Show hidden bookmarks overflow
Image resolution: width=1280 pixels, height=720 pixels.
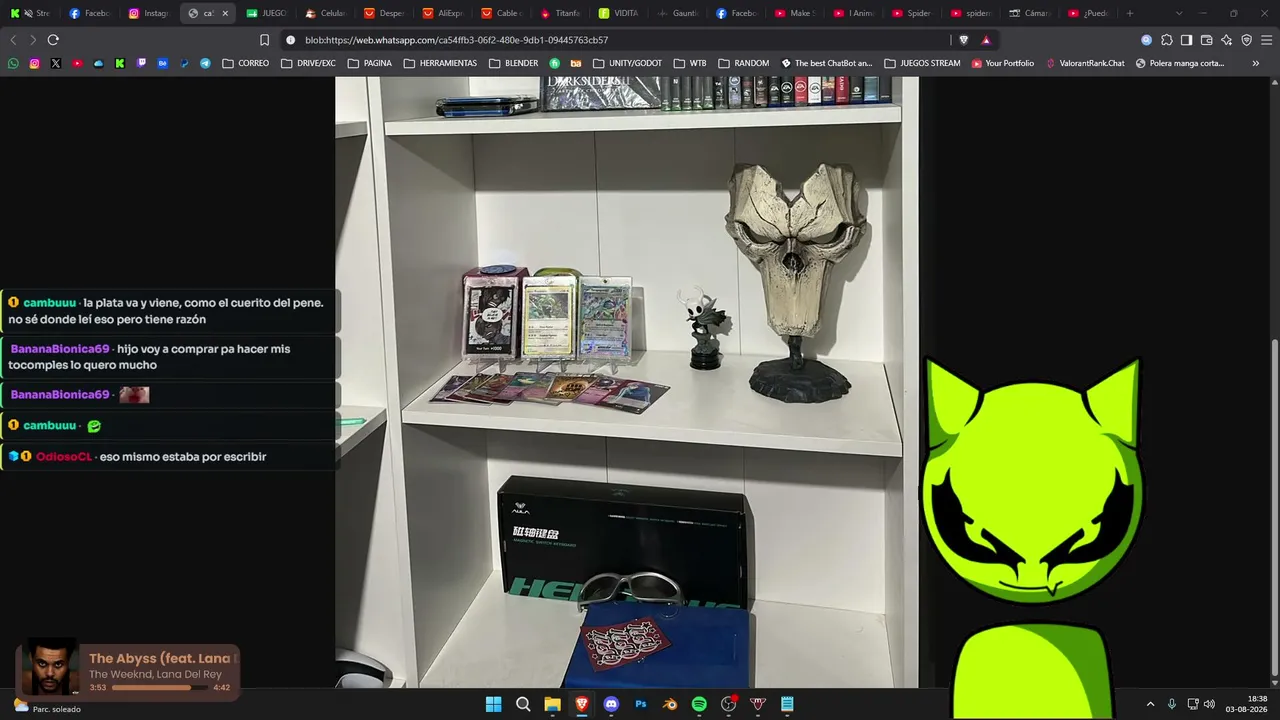click(1256, 63)
